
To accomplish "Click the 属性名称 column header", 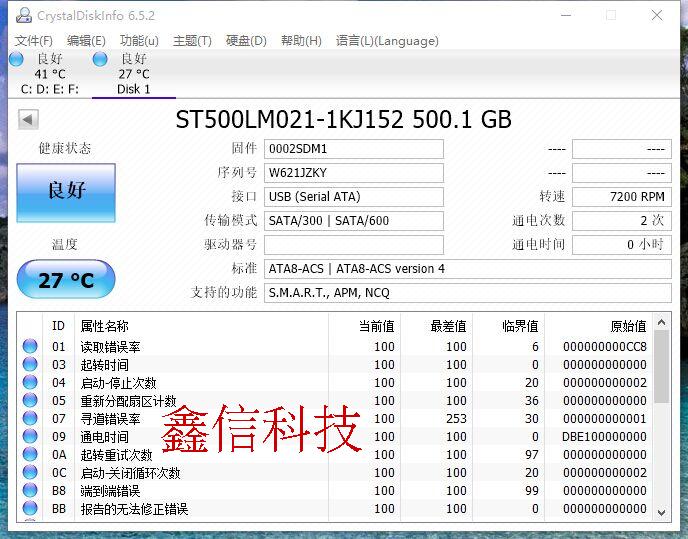I will click(x=104, y=326).
